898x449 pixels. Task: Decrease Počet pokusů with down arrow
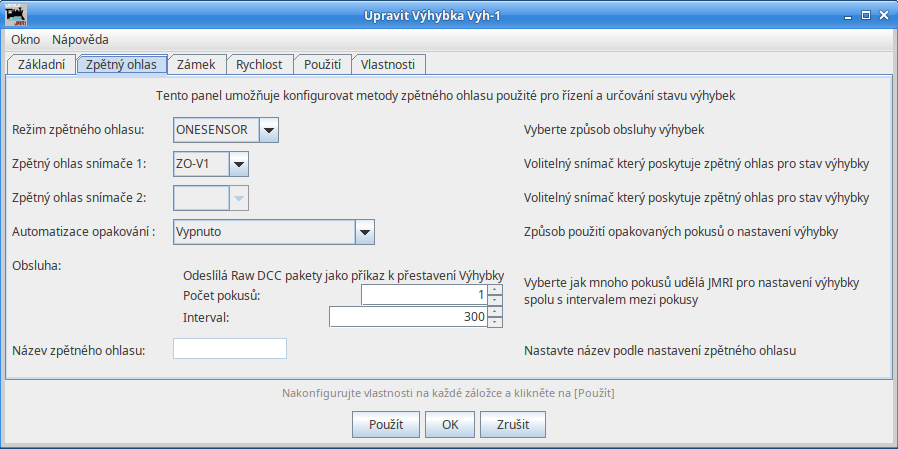[495, 300]
